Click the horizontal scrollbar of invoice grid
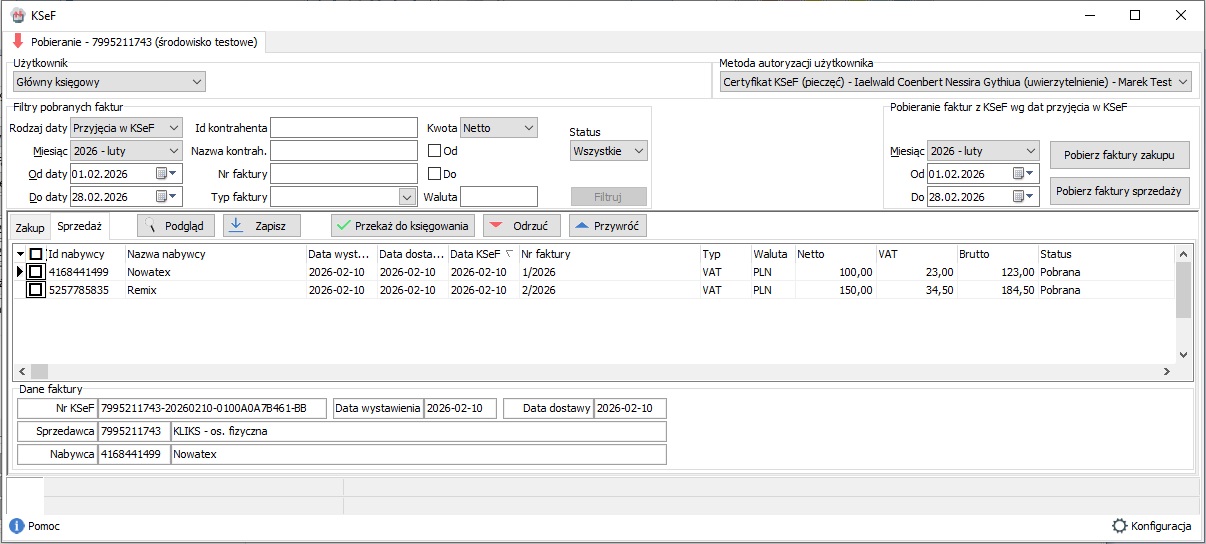This screenshot has height=544, width=1206. pyautogui.click(x=600, y=371)
